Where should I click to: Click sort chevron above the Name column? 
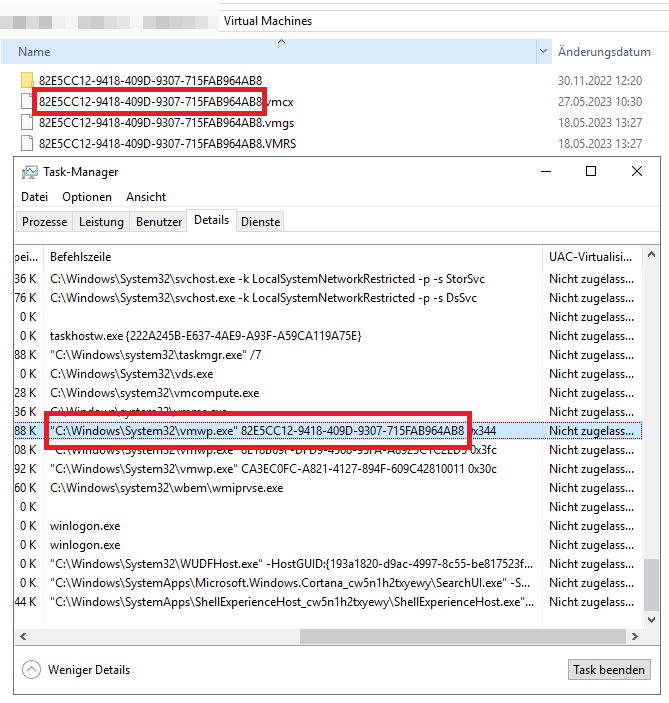(x=280, y=41)
